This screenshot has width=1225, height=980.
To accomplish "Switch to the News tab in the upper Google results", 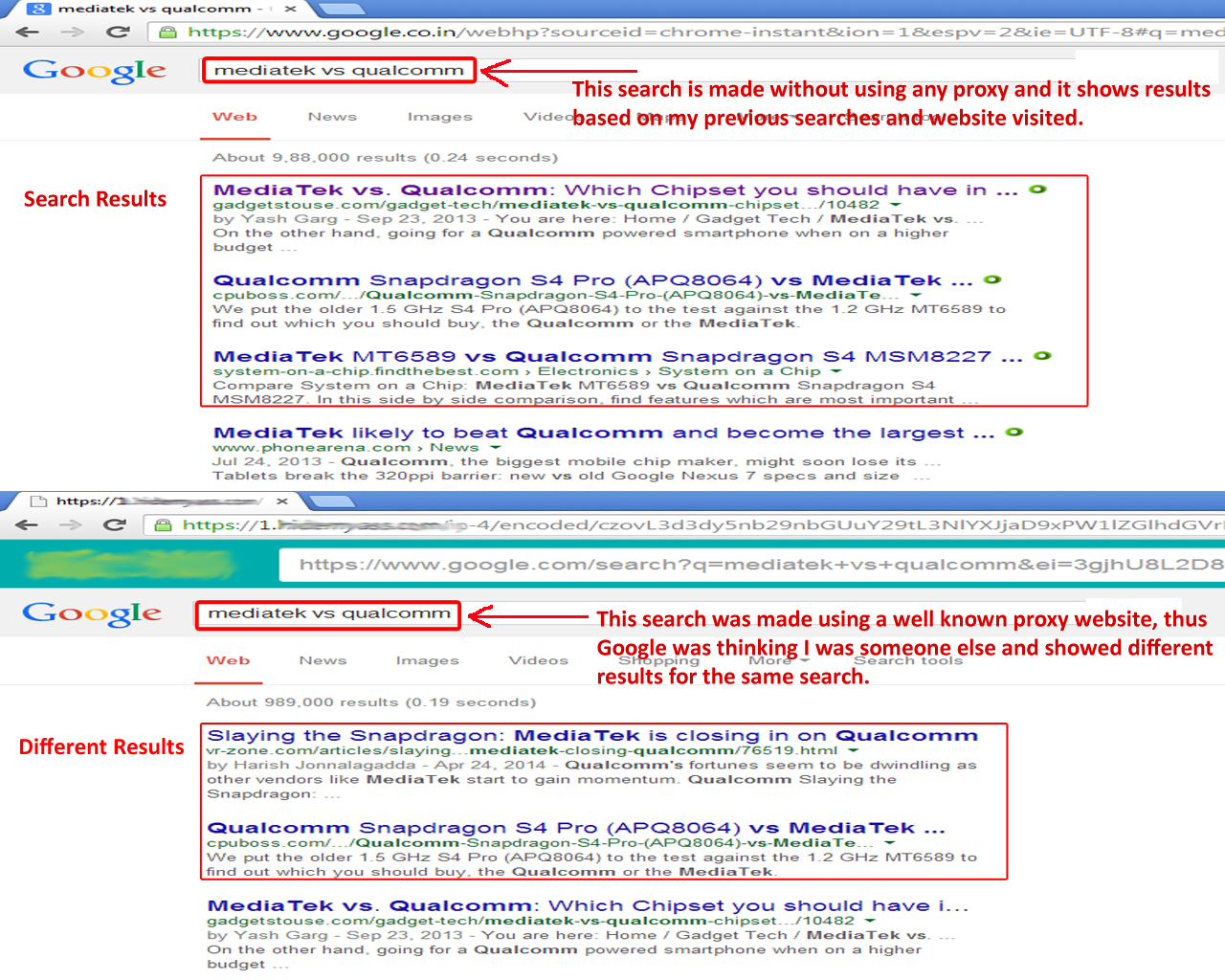I will coord(332,117).
